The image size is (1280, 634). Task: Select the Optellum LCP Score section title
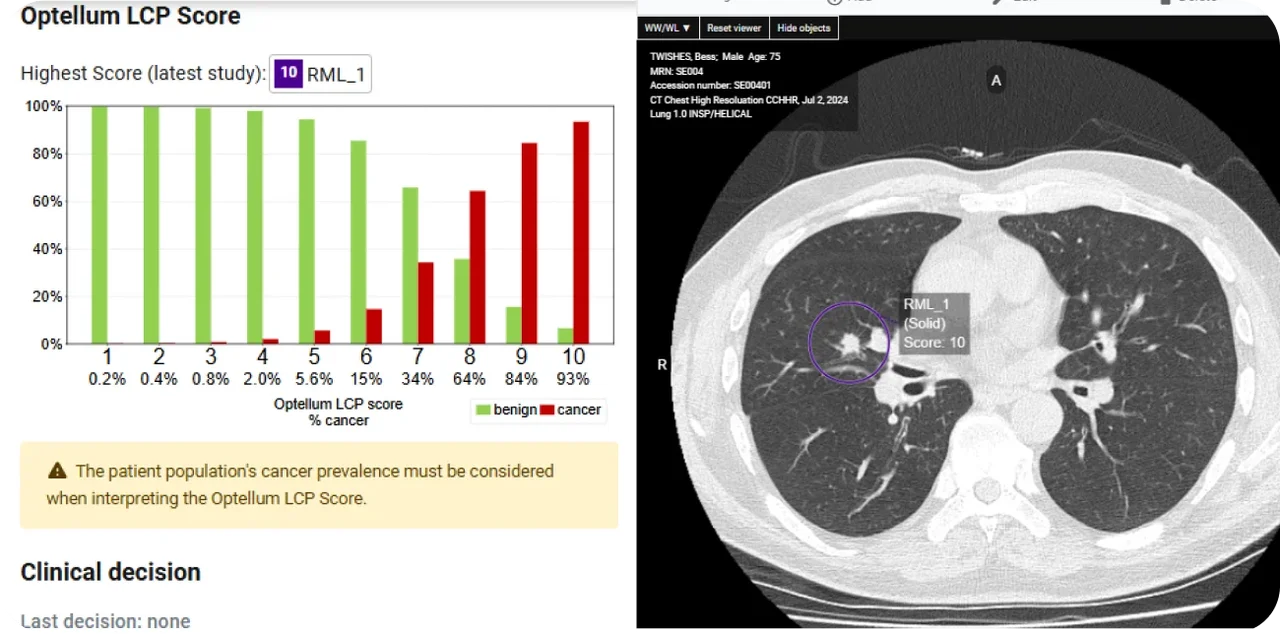tap(130, 16)
